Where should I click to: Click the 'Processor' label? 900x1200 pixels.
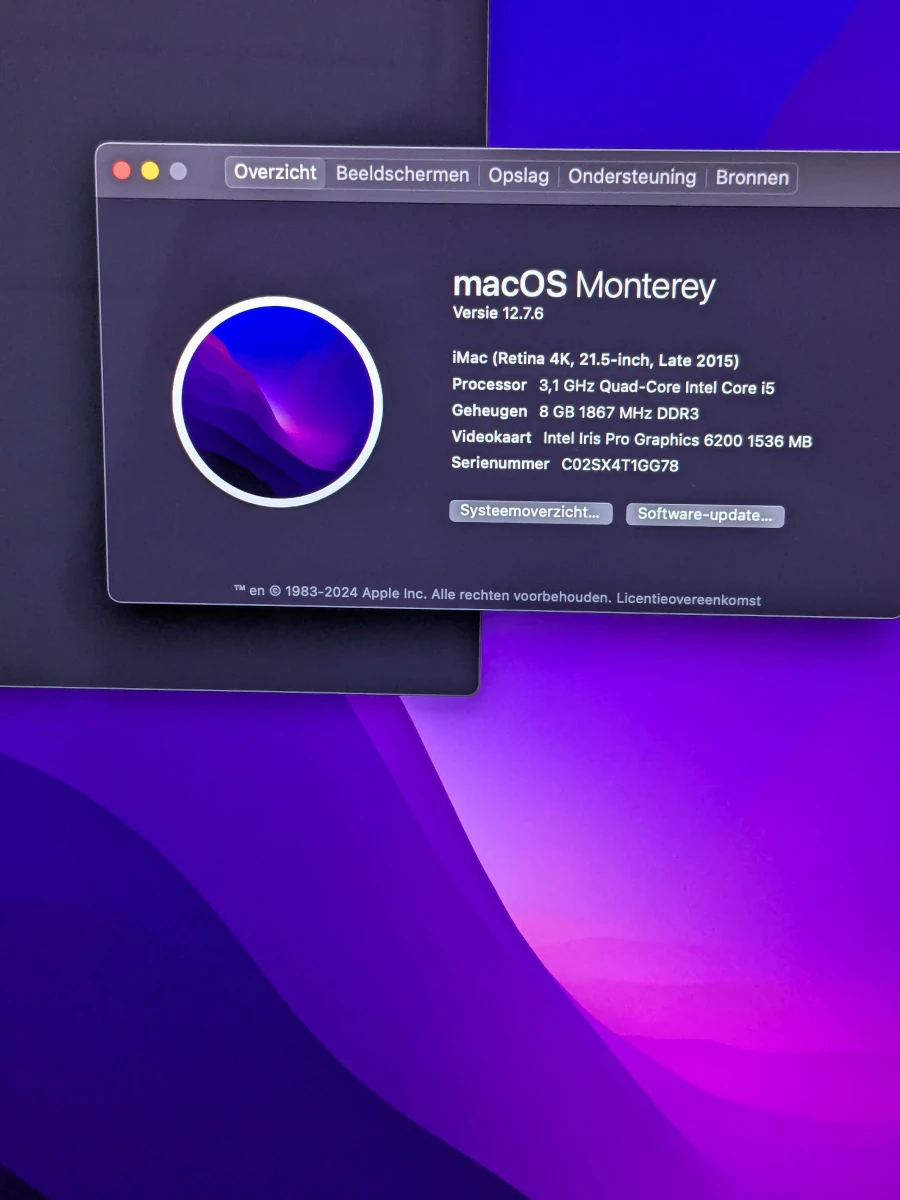pos(489,385)
